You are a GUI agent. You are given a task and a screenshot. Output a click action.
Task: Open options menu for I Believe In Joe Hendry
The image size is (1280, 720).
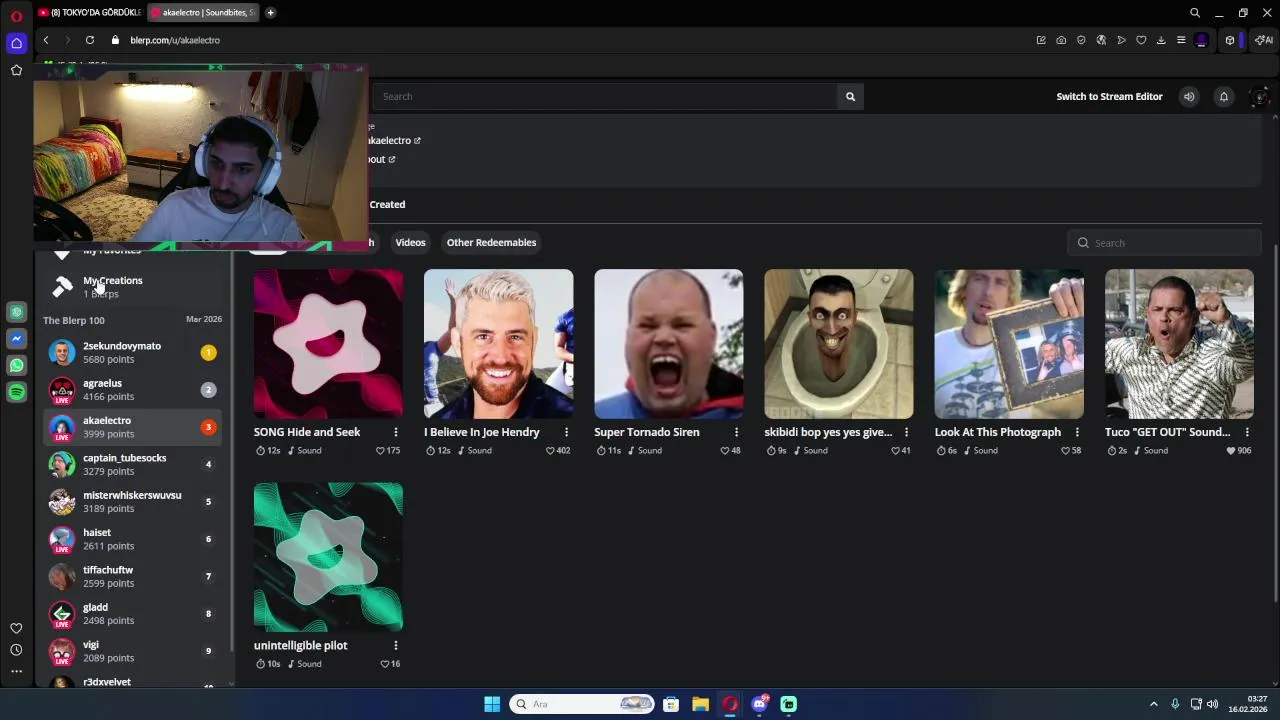(566, 432)
